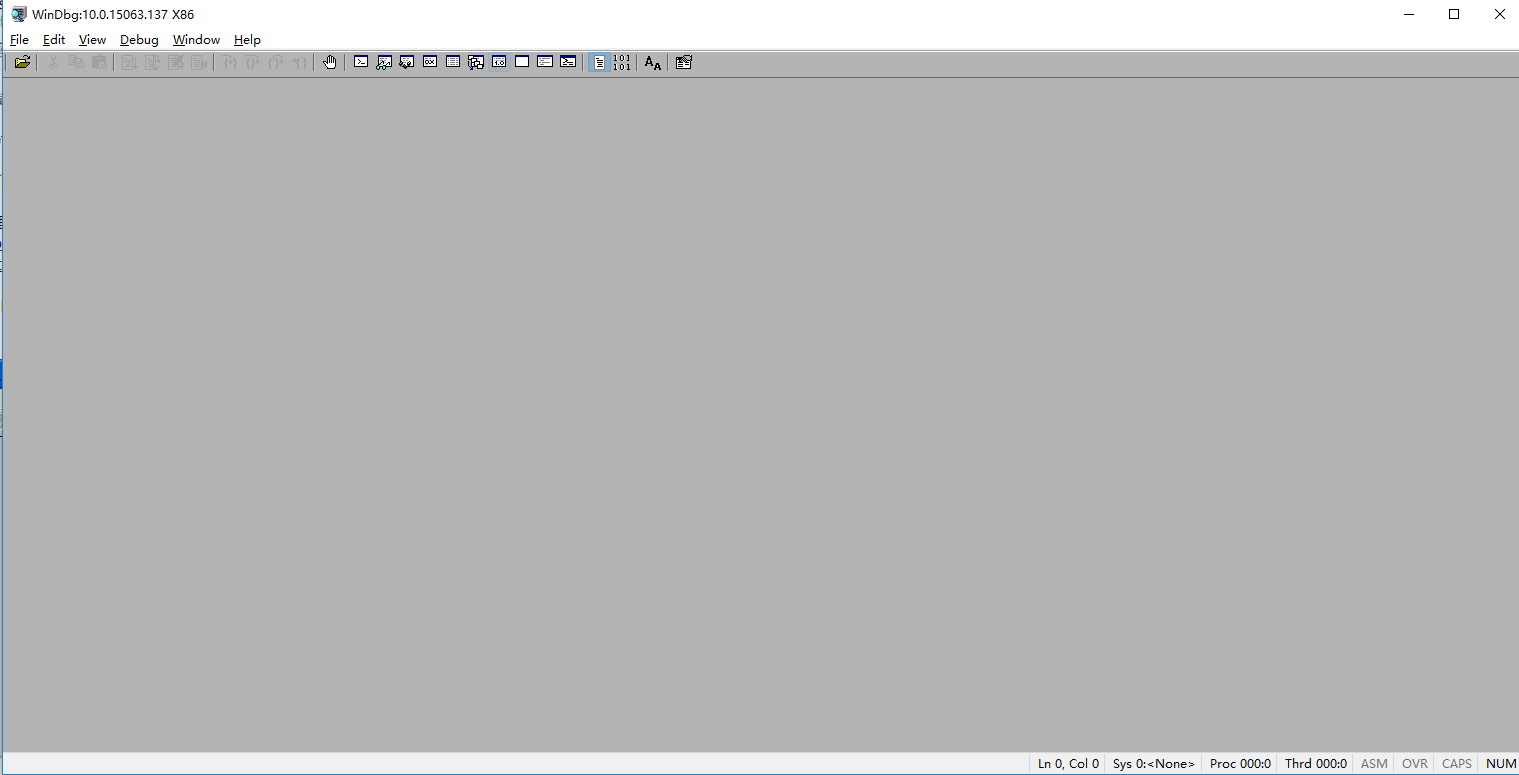The image size is (1519, 775).
Task: Open the Watch window
Action: 384,62
